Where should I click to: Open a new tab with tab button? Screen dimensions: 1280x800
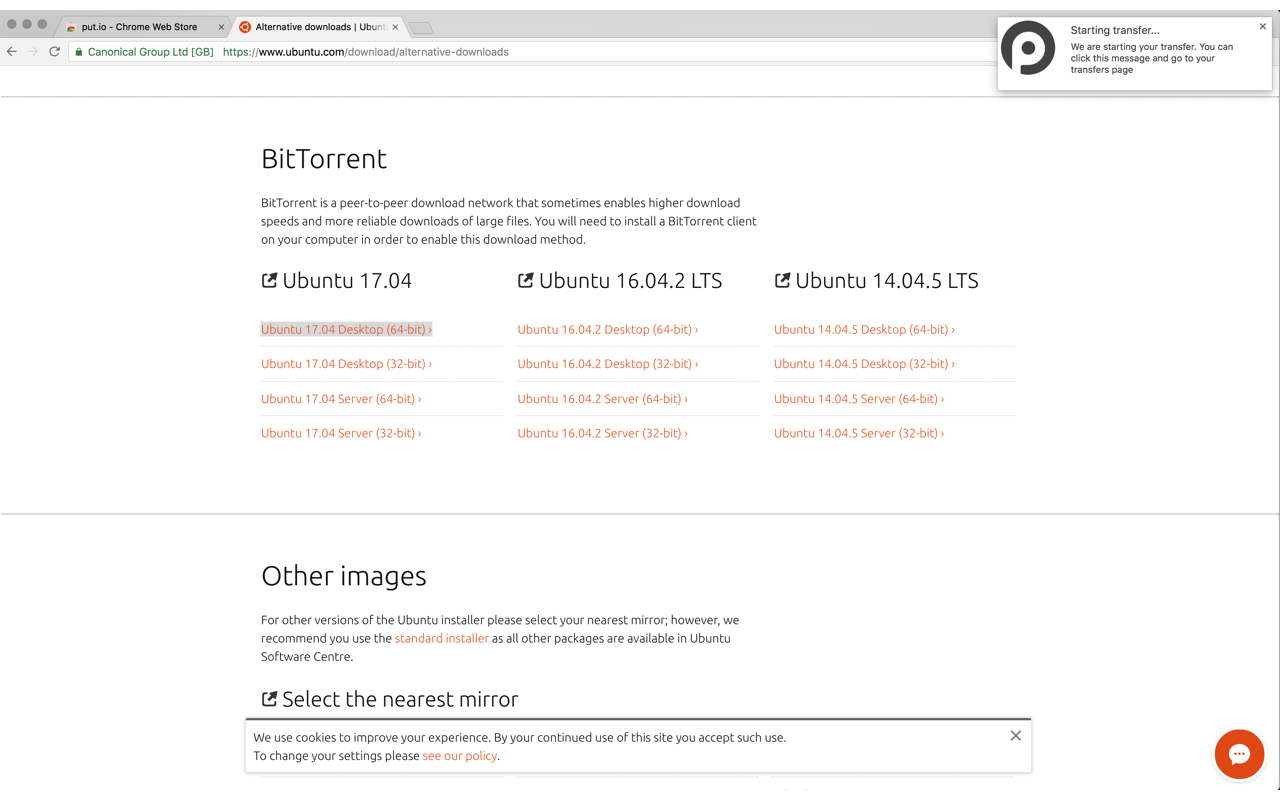point(421,27)
